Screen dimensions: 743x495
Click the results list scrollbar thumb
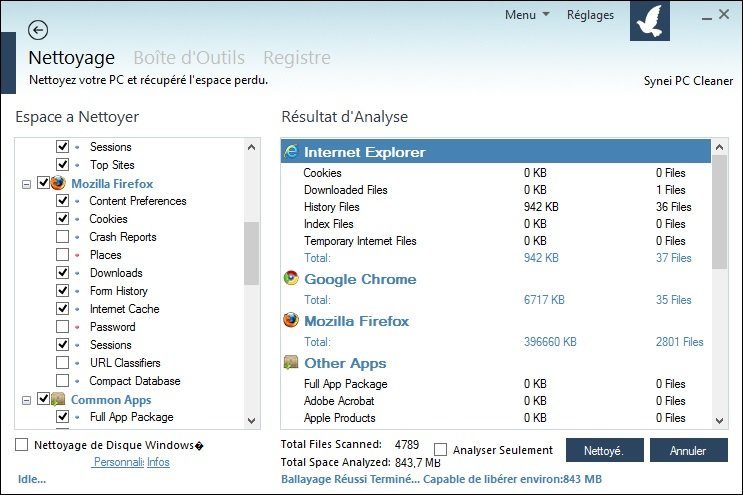click(x=719, y=212)
